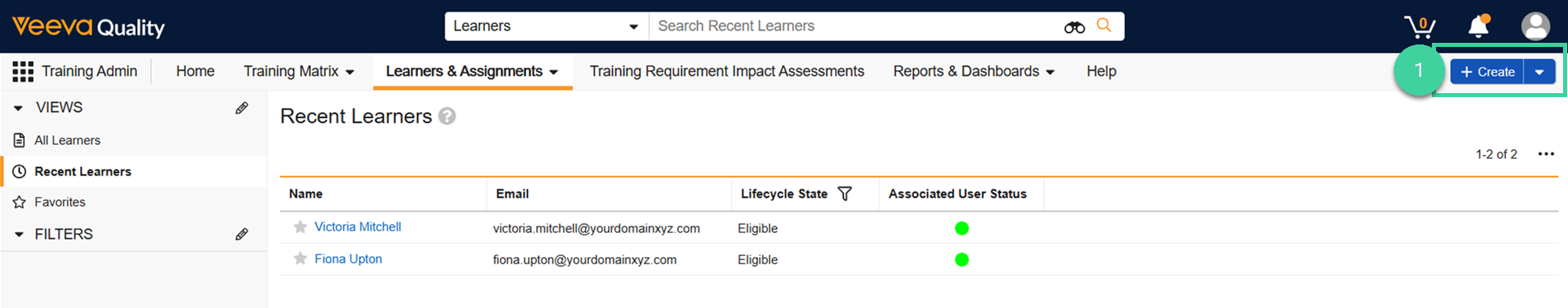The height and width of the screenshot is (308, 1568).
Task: Open notifications bell icon
Action: [x=1479, y=26]
